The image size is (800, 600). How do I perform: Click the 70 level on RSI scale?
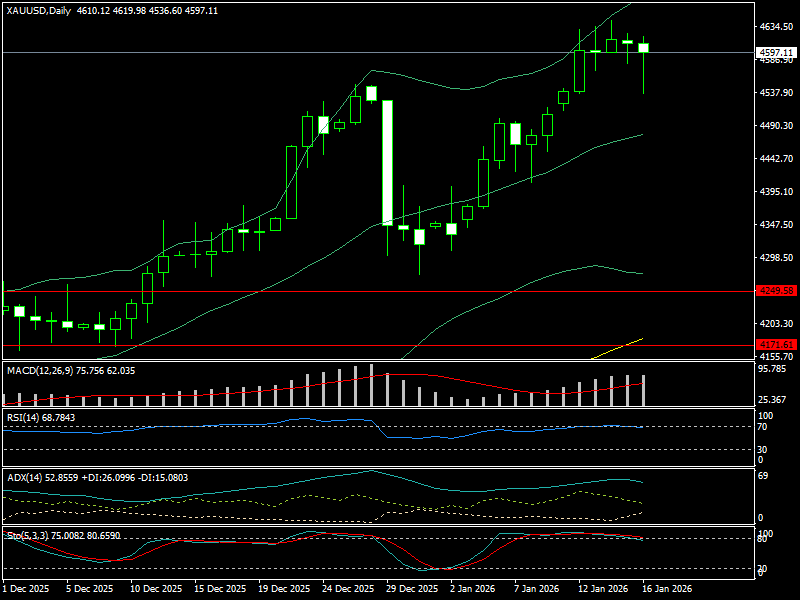762,427
